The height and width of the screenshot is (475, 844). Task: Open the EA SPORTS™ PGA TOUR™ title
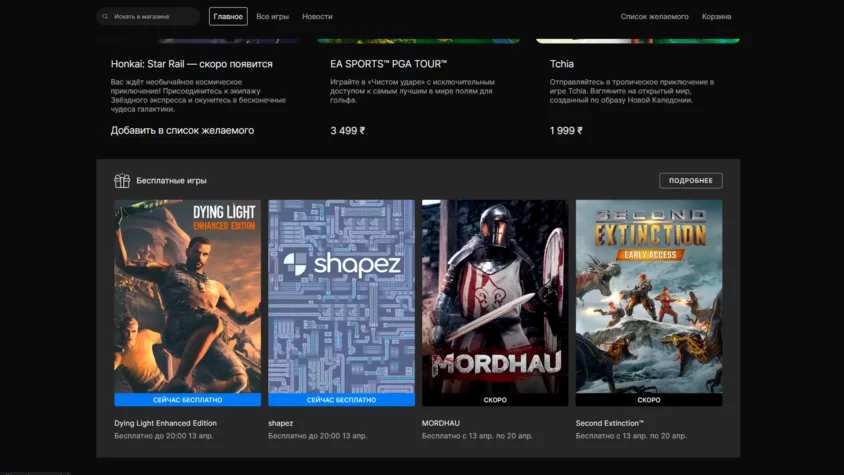(x=389, y=64)
